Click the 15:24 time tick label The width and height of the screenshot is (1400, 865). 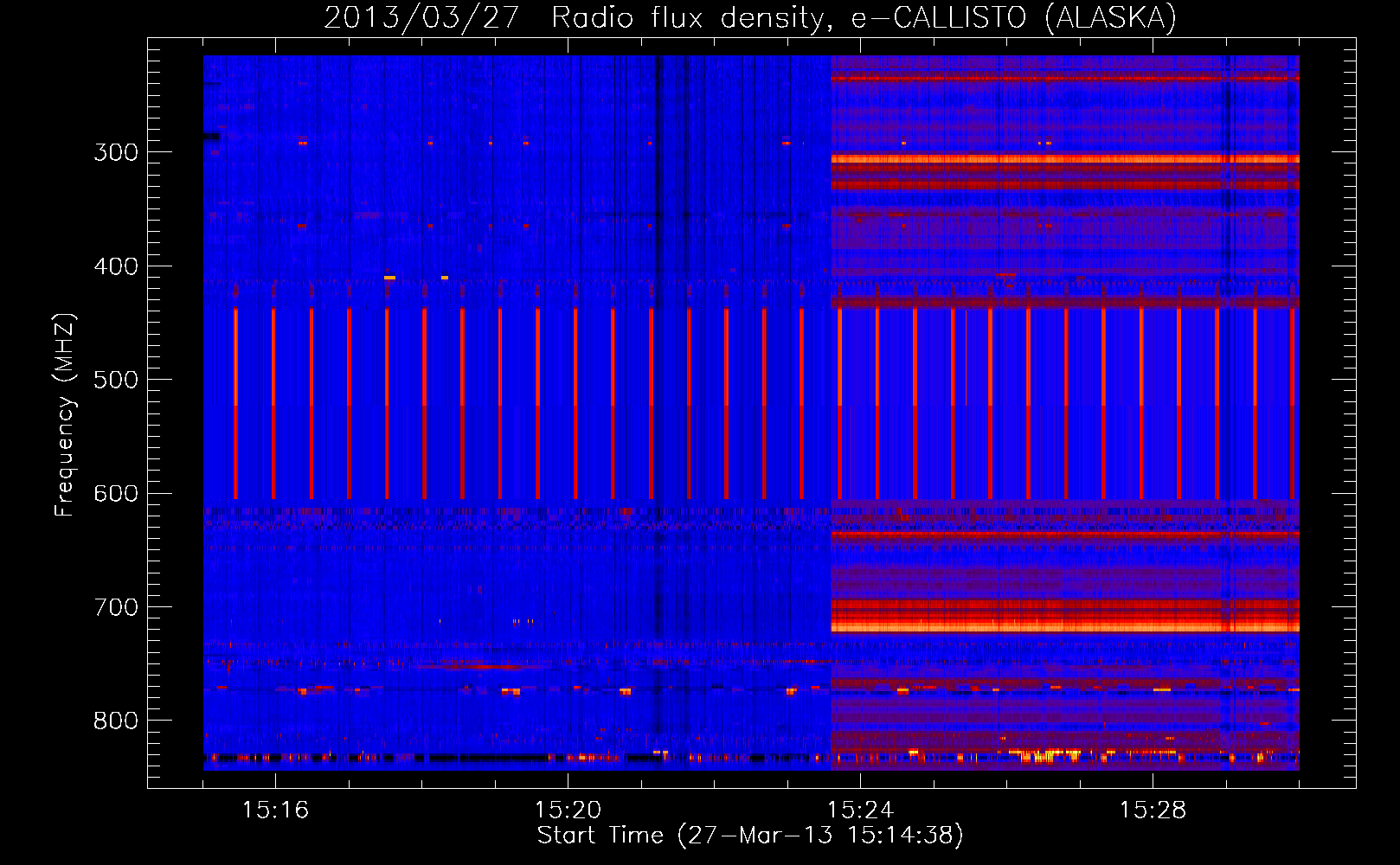(860, 811)
